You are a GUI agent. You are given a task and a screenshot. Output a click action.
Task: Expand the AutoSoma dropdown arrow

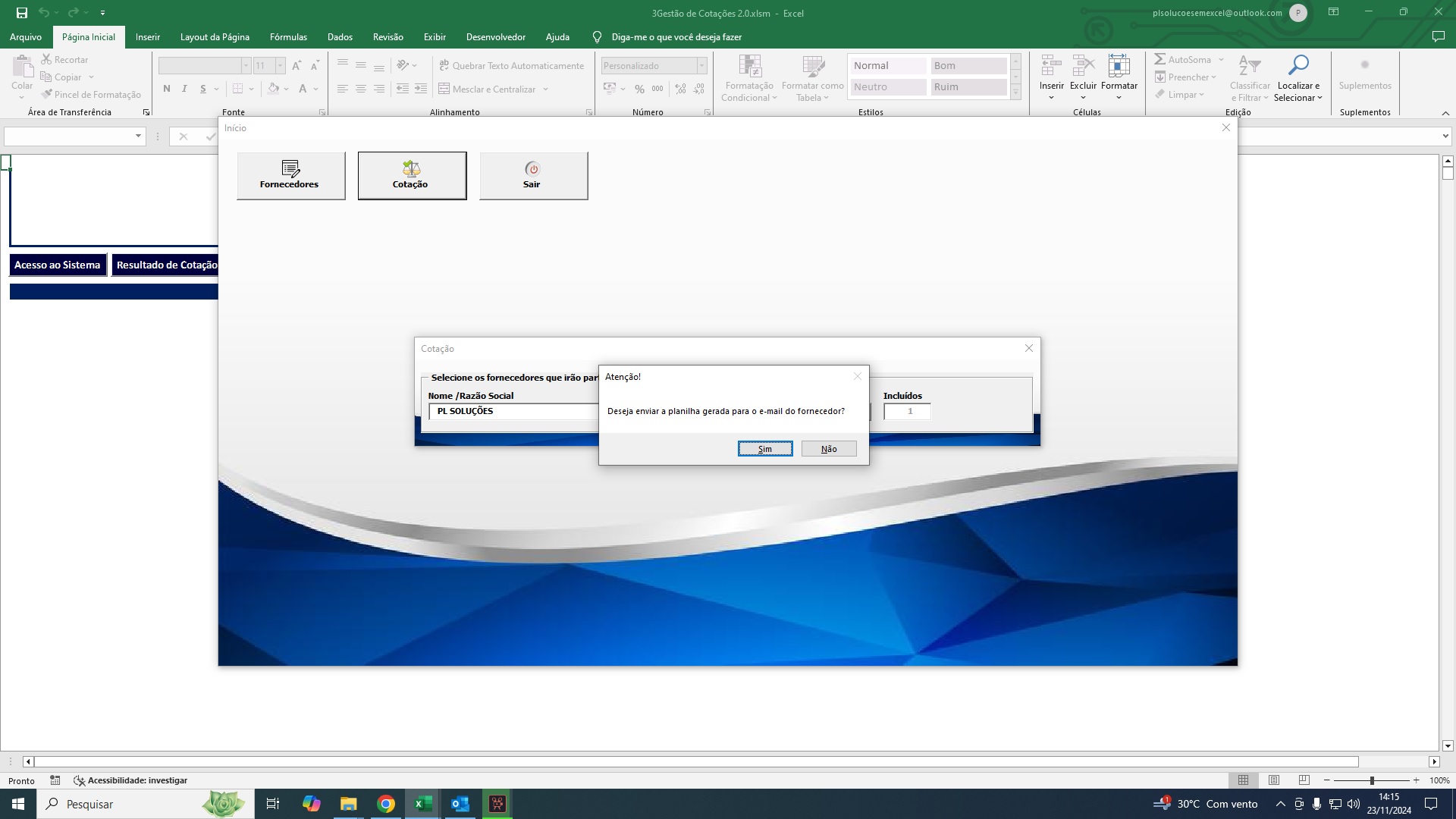tap(1221, 60)
